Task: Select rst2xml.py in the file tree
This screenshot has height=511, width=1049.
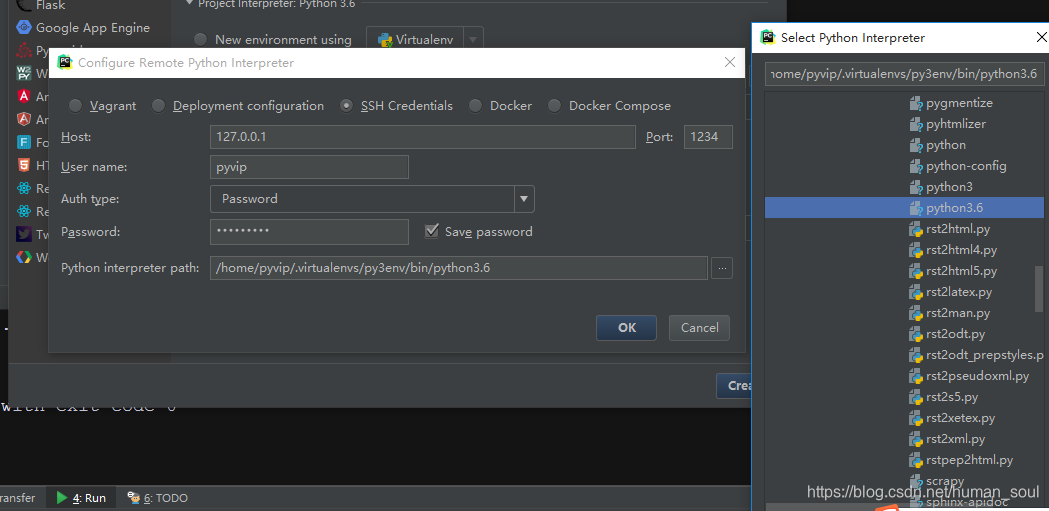Action: coord(955,439)
